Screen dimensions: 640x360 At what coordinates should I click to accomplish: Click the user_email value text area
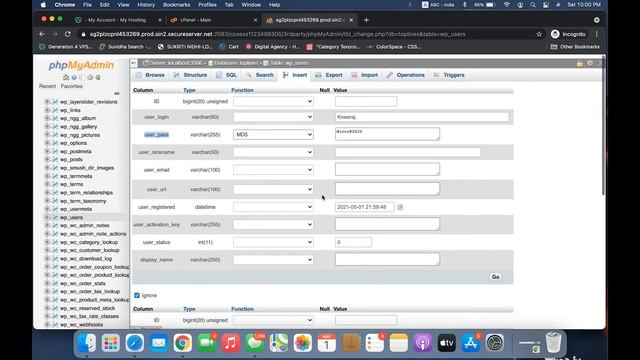coord(387,169)
